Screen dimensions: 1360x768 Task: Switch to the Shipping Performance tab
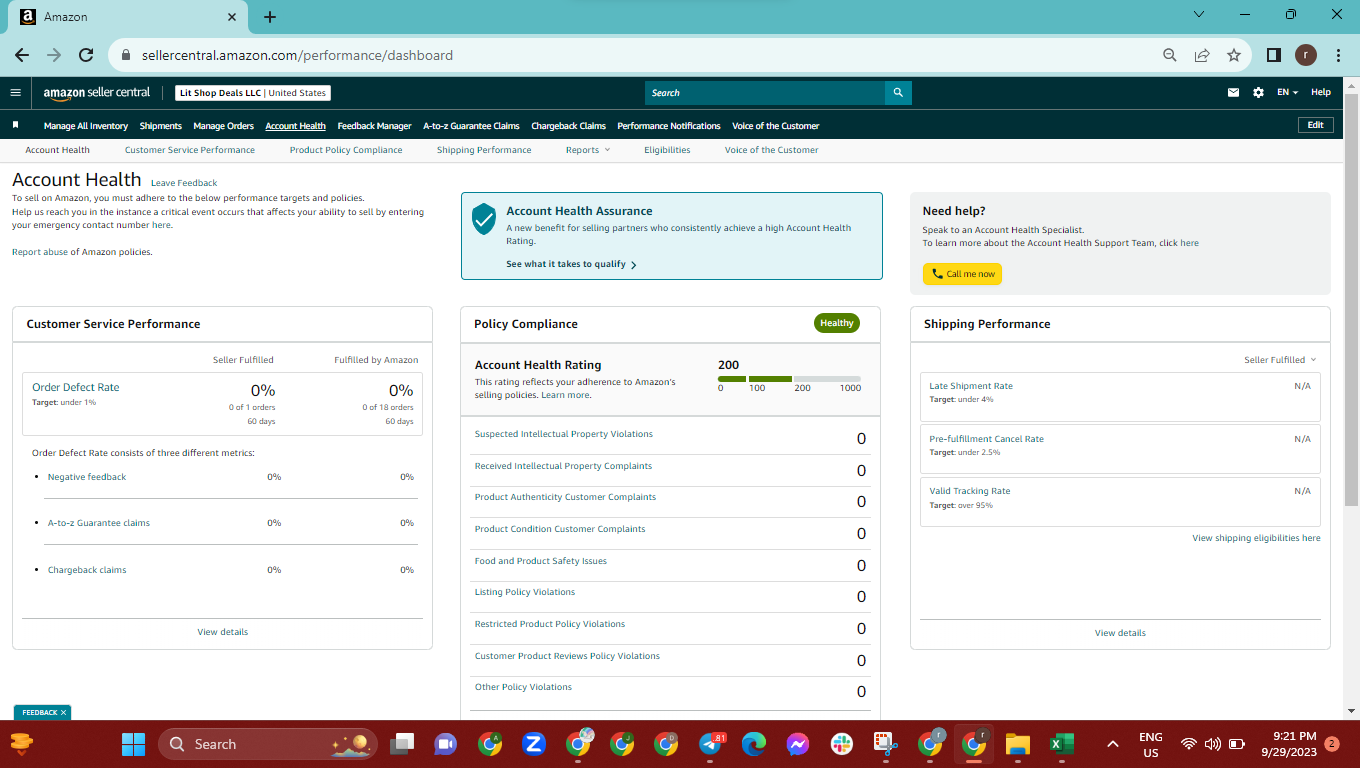(x=484, y=150)
